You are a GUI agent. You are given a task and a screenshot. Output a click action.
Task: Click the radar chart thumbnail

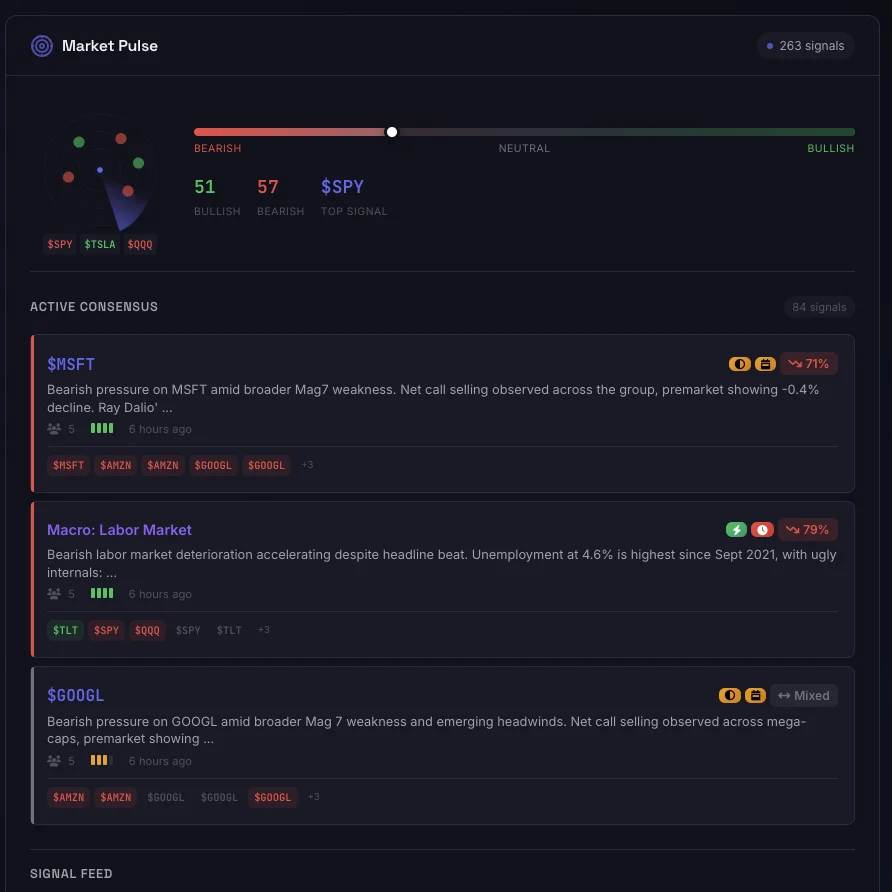(x=100, y=172)
